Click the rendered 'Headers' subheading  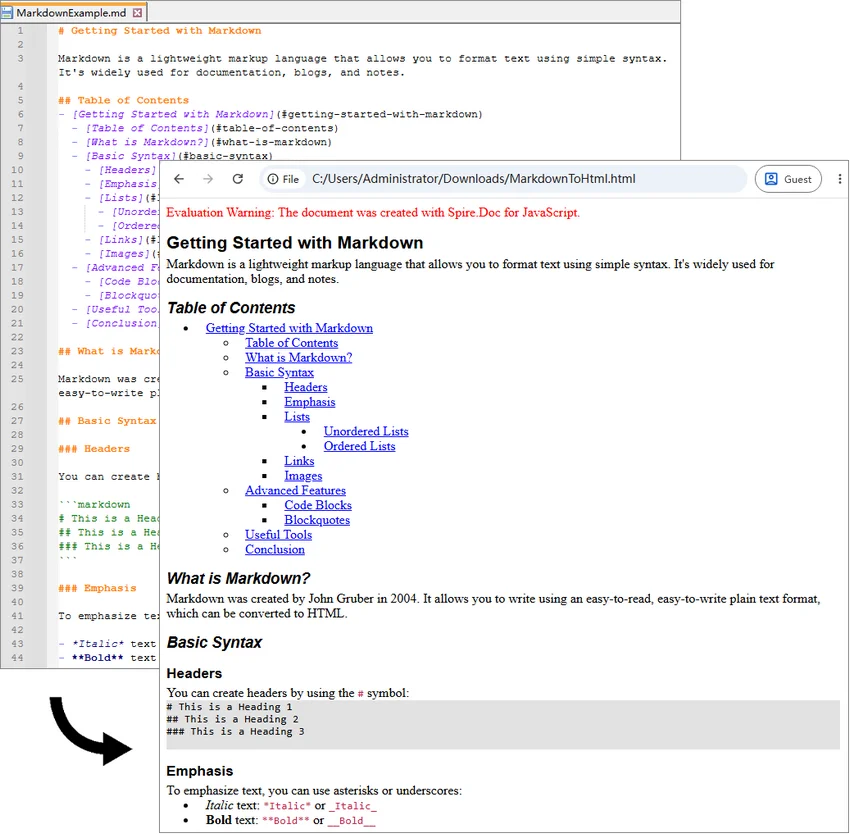(x=194, y=673)
